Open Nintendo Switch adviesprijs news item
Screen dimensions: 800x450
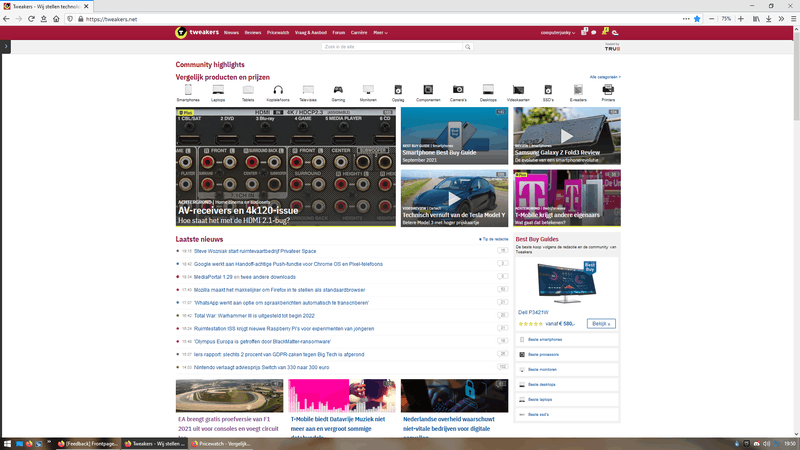261,367
